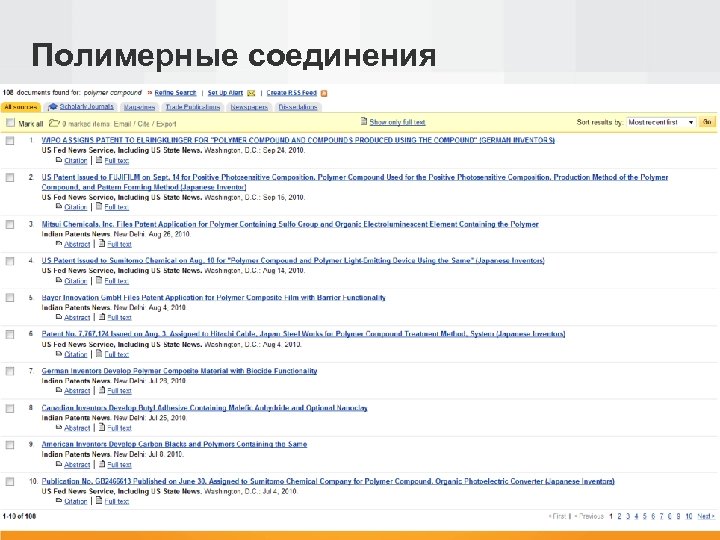720x540 pixels.
Task: Open the Citation link for result 6
Action: click(75, 354)
